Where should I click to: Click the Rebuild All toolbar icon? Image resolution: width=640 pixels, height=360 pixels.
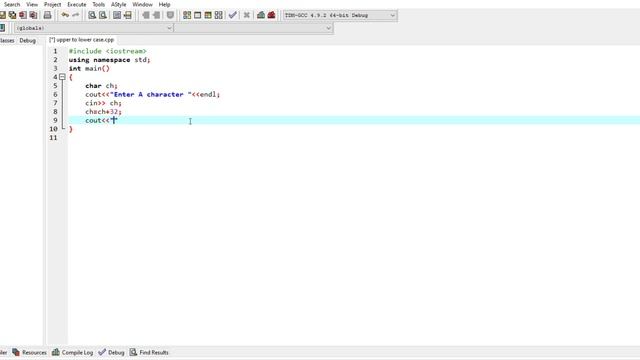(219, 15)
